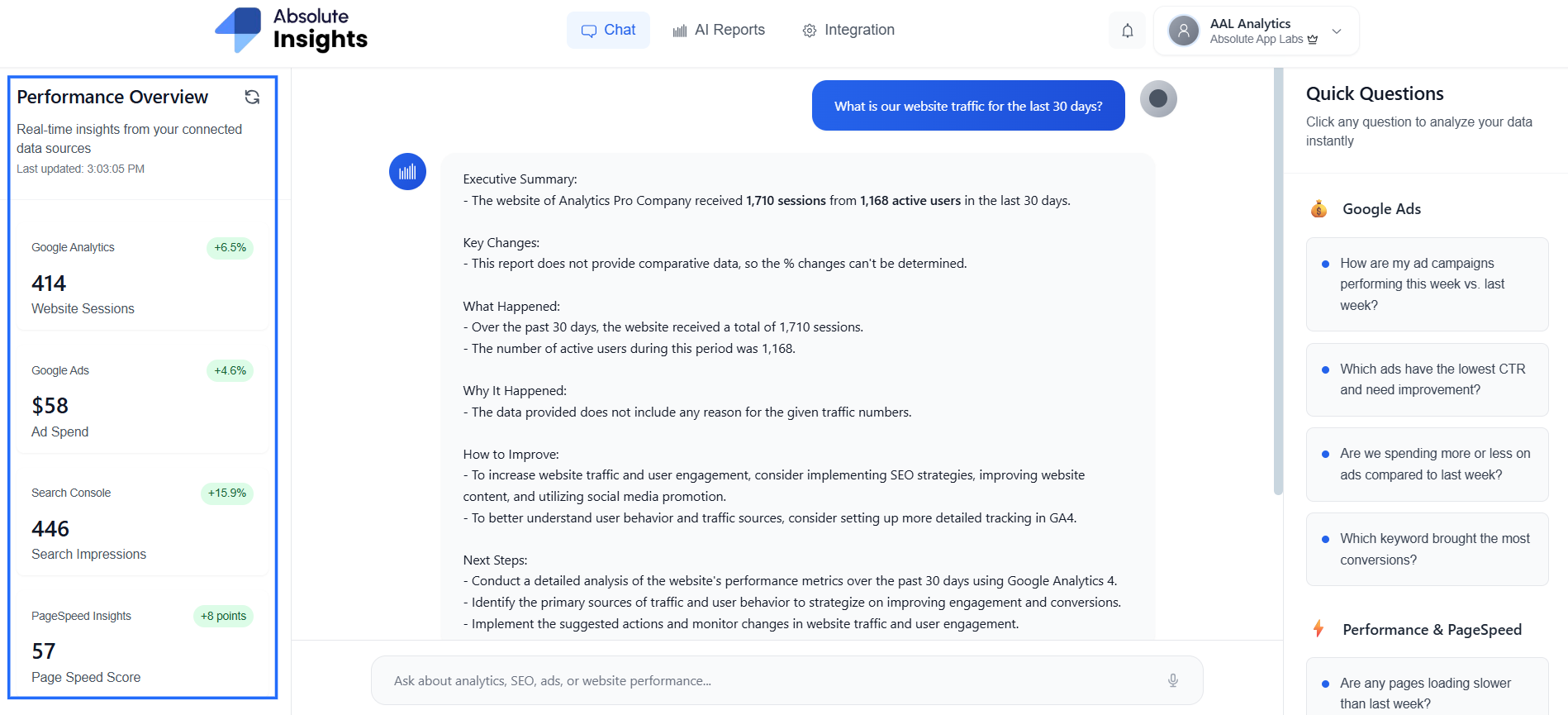Open the notifications bell
The image size is (1568, 715).
point(1127,31)
